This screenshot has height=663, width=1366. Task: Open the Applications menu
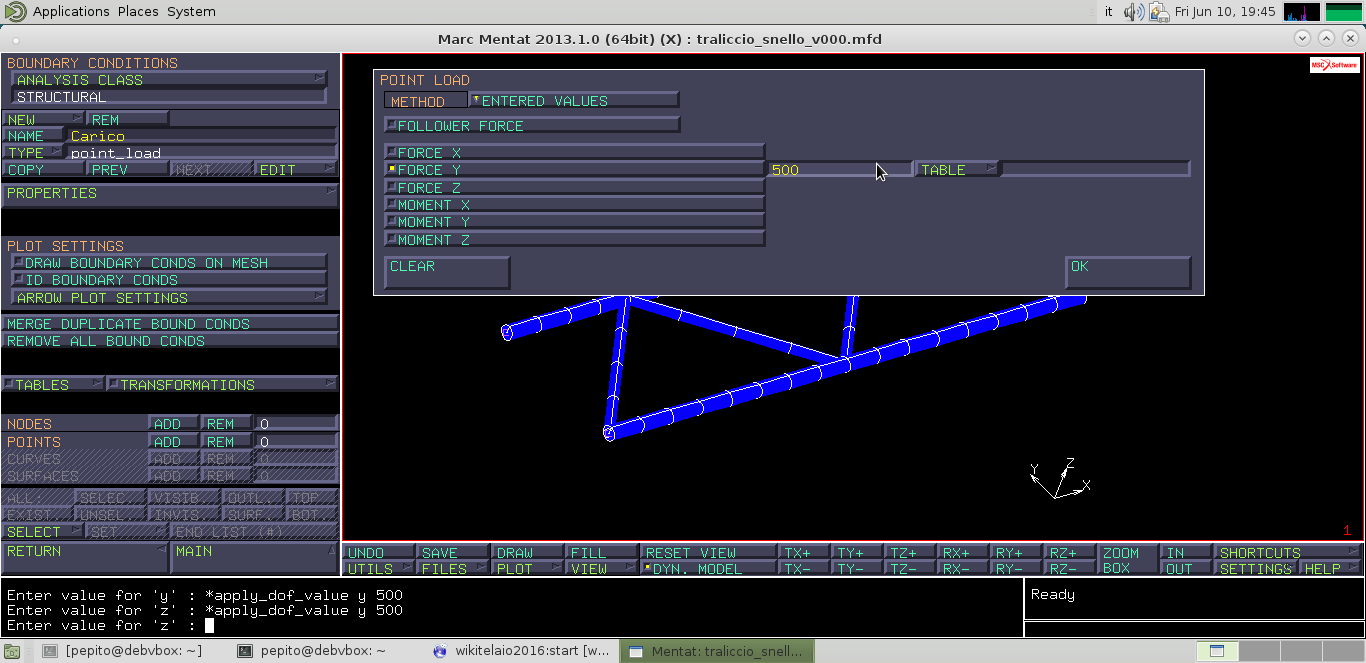click(71, 12)
